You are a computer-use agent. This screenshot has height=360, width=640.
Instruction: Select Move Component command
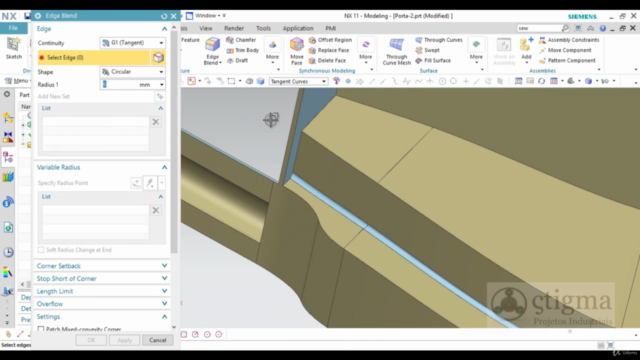point(565,50)
